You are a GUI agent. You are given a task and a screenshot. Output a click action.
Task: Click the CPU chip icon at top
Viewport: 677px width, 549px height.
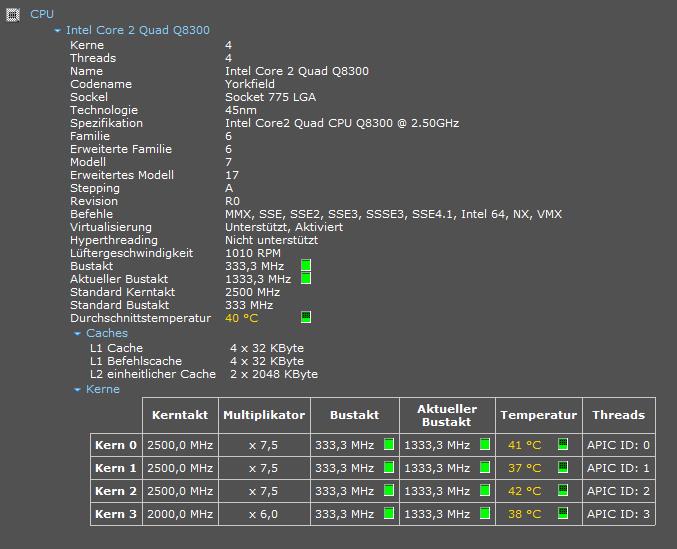tap(13, 15)
